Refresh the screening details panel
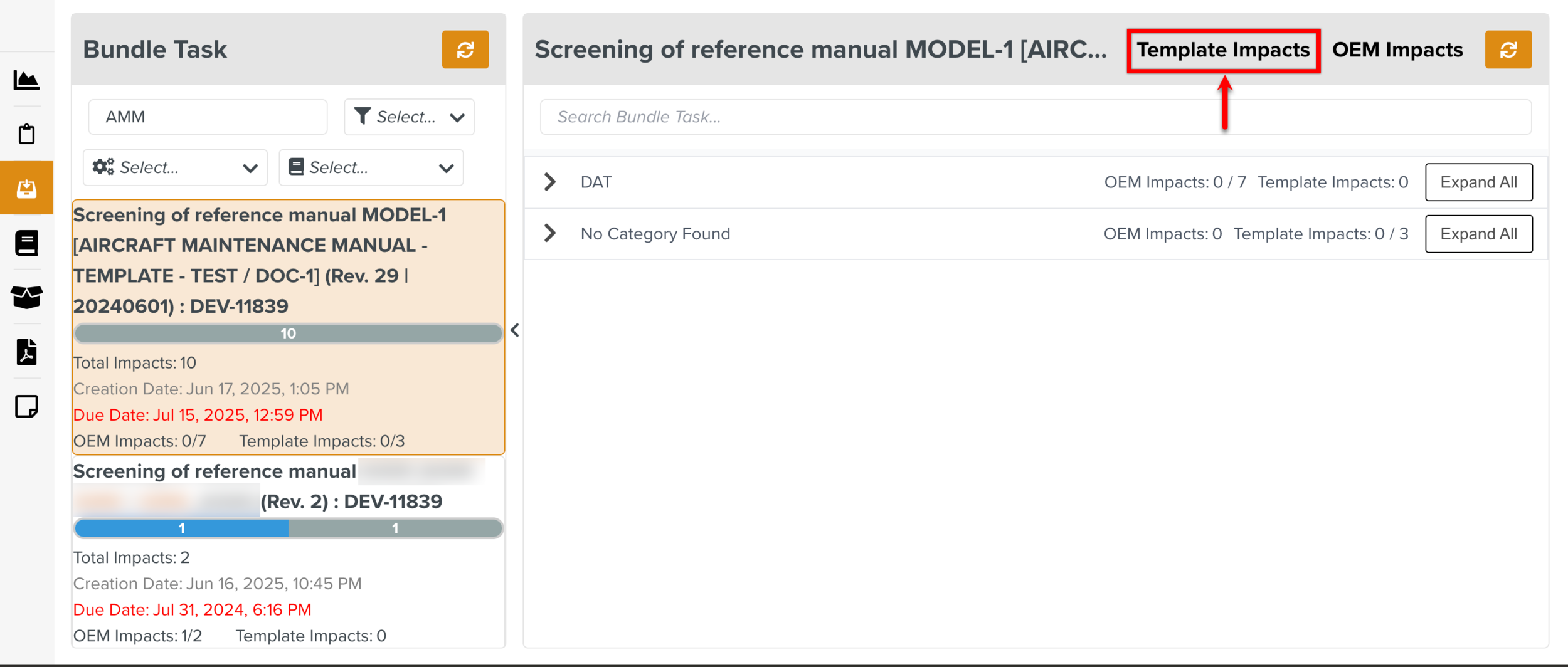This screenshot has height=667, width=1568. click(1508, 50)
